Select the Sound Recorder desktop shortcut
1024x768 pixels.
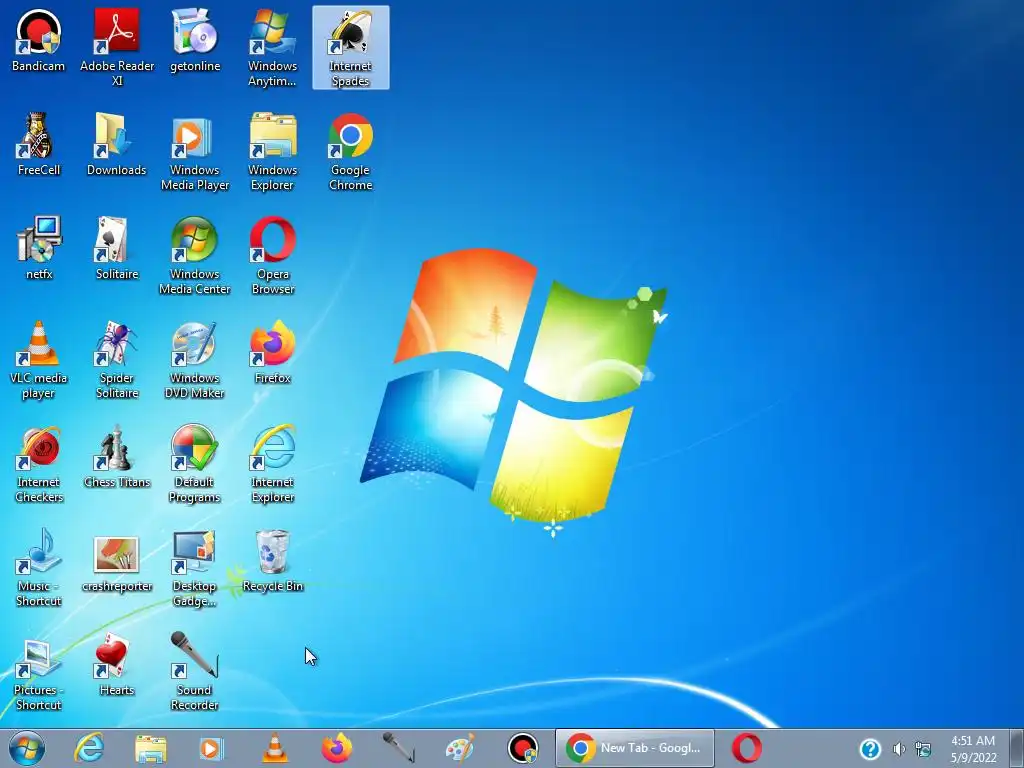pos(195,671)
